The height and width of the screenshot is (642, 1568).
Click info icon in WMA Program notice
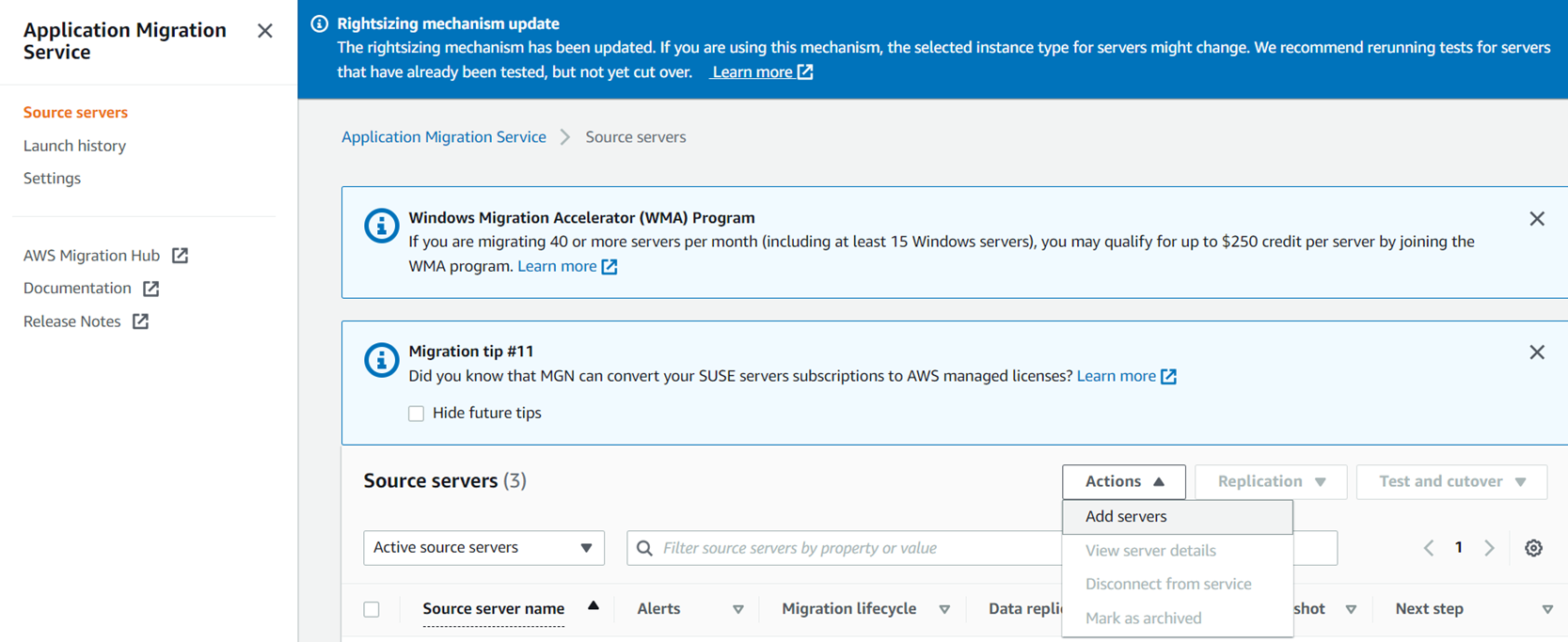[381, 226]
